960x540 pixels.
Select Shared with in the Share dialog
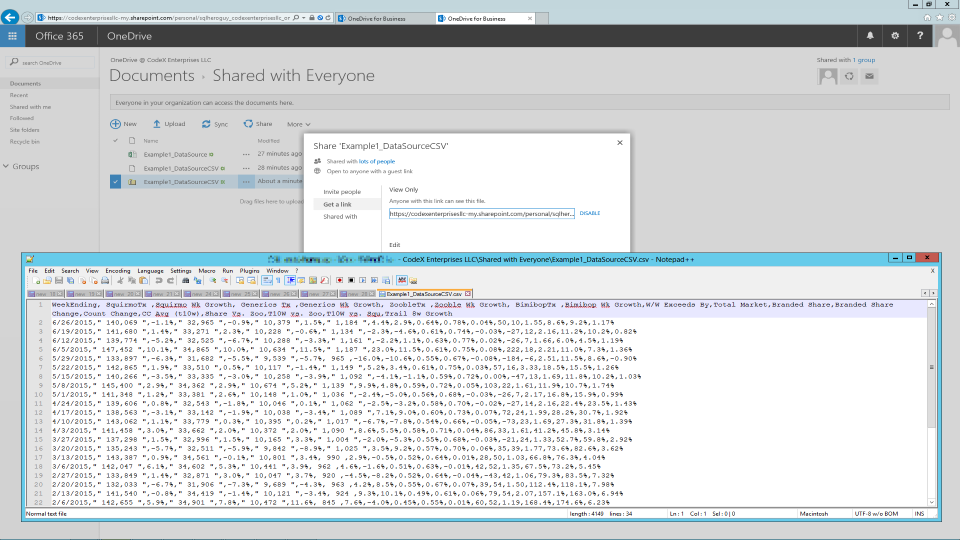(340, 217)
